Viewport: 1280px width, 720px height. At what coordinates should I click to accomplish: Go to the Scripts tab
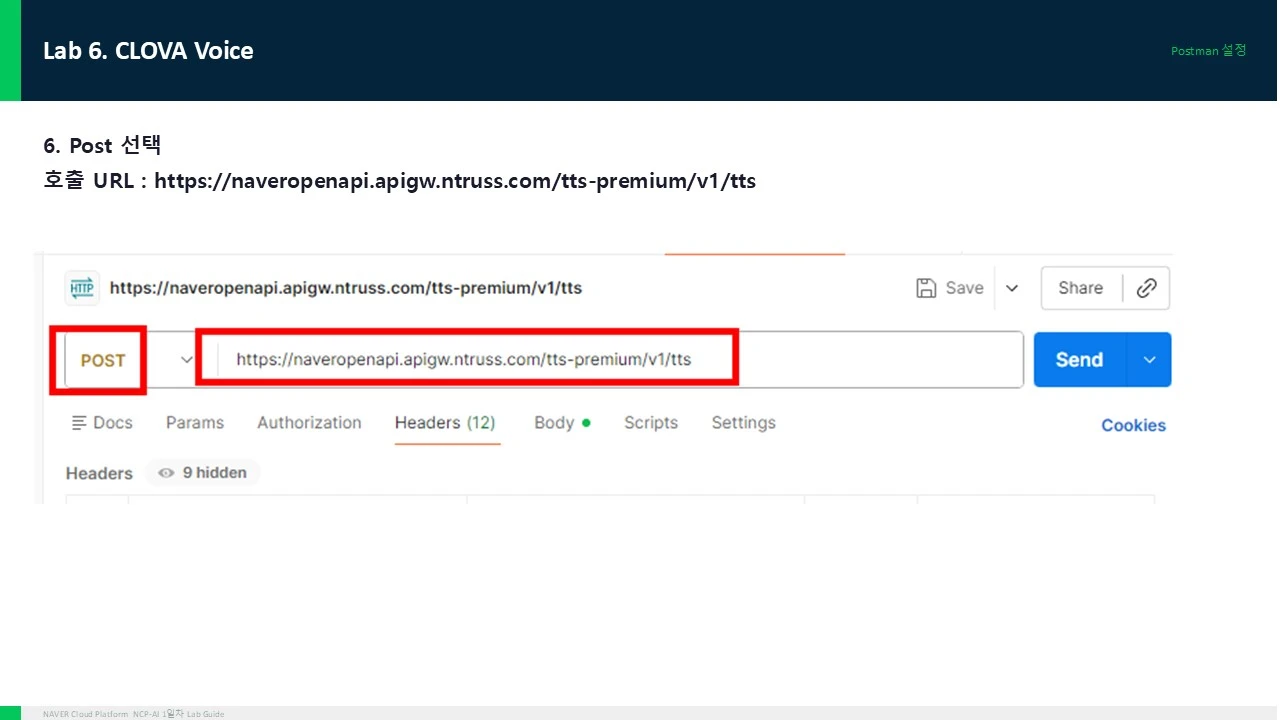pyautogui.click(x=651, y=423)
